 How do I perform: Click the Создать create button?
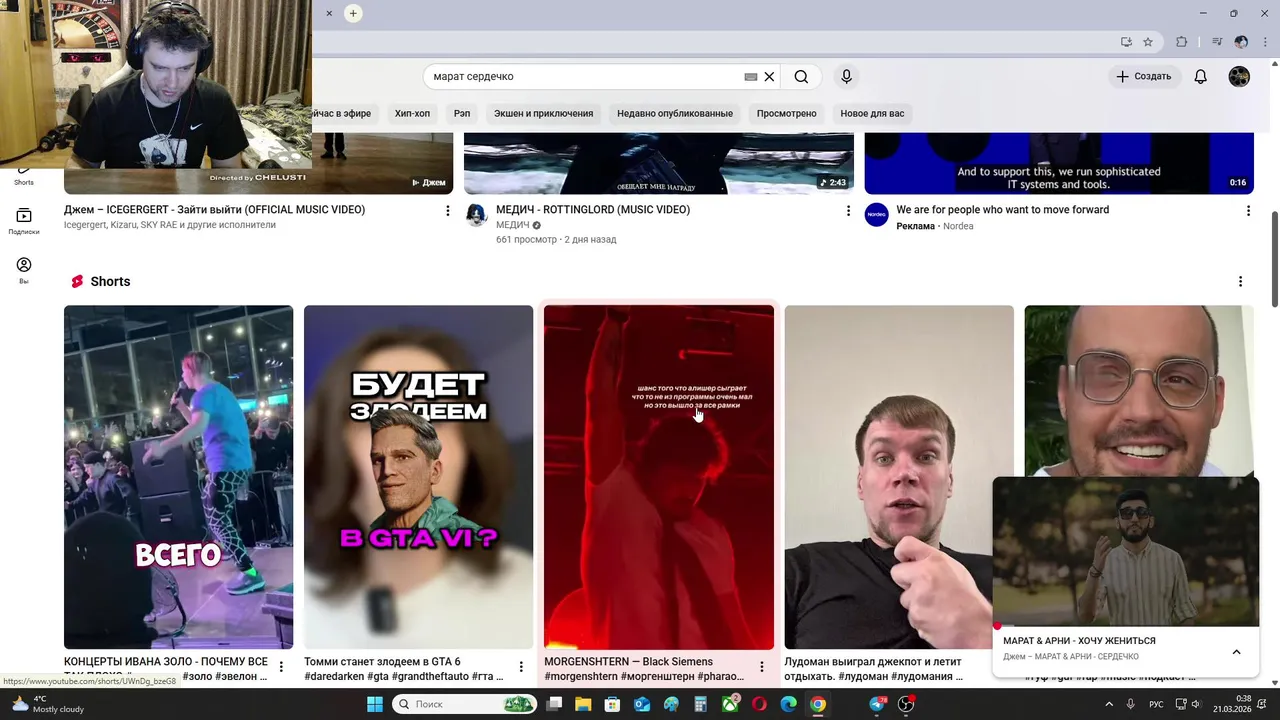1144,77
